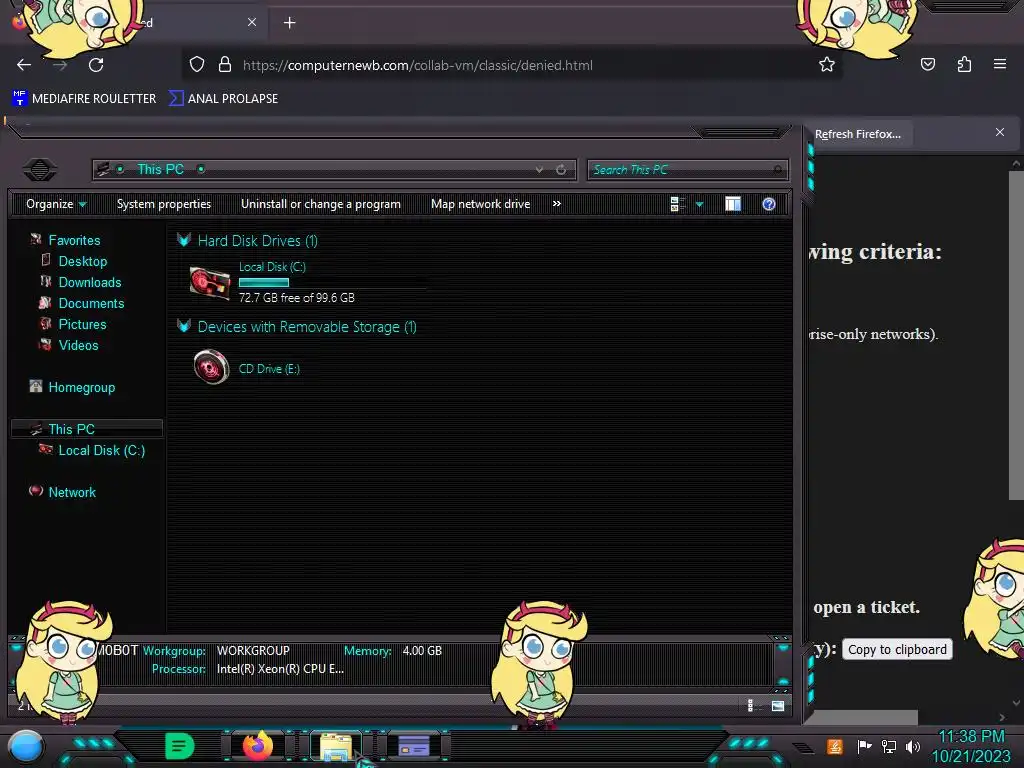
Task: Switch to details view icon in status bar
Action: 751,705
